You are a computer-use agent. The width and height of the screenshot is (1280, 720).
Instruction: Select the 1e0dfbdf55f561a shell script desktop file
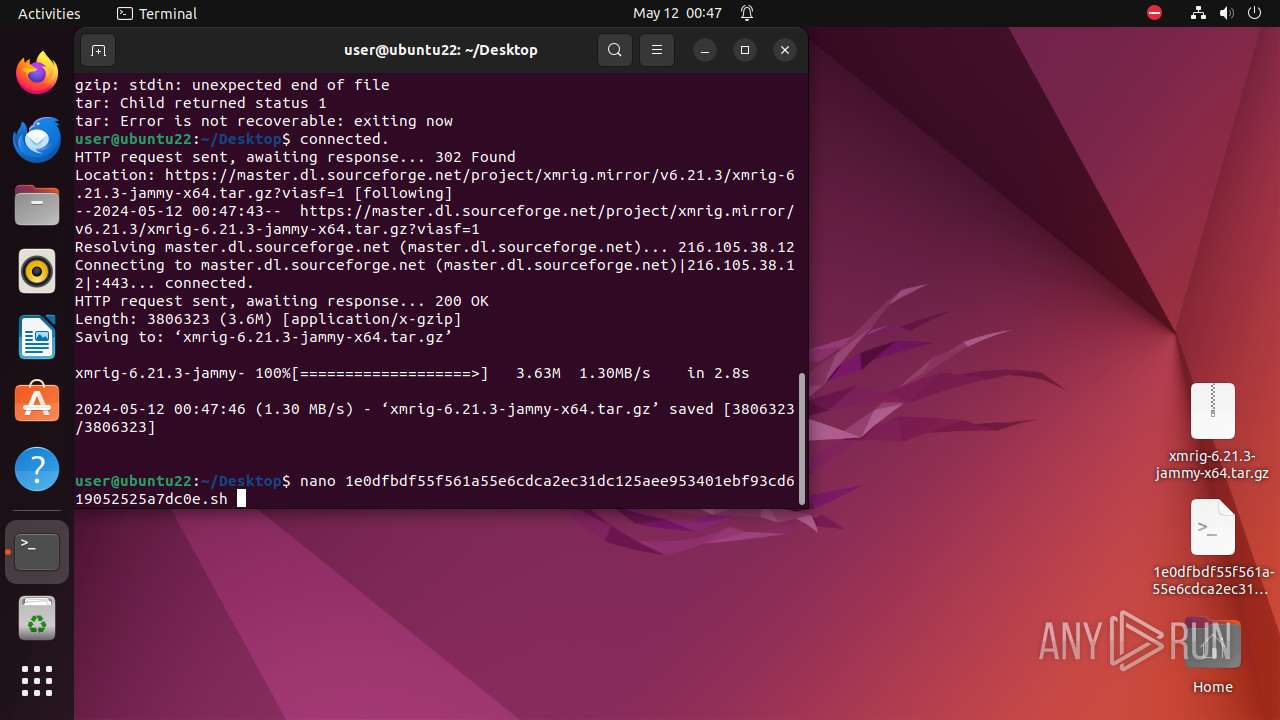point(1212,547)
